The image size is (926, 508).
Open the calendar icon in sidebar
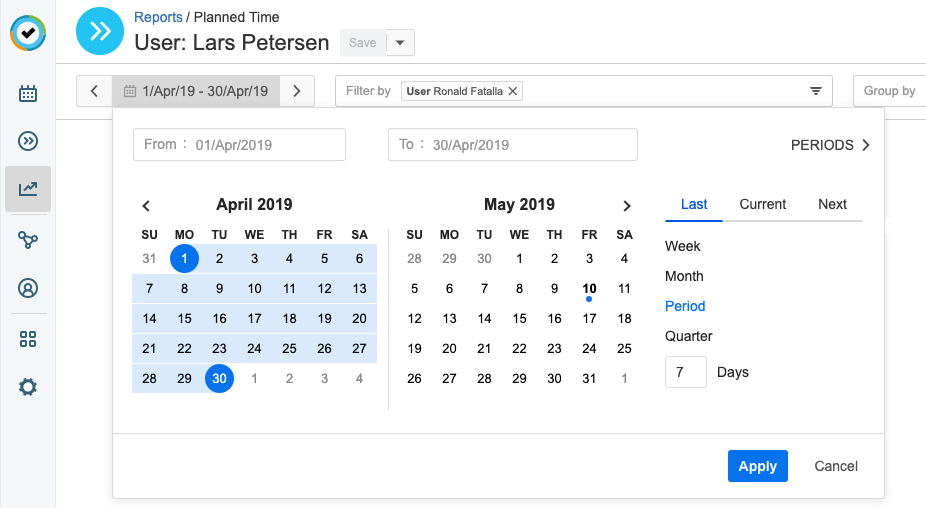pos(28,94)
